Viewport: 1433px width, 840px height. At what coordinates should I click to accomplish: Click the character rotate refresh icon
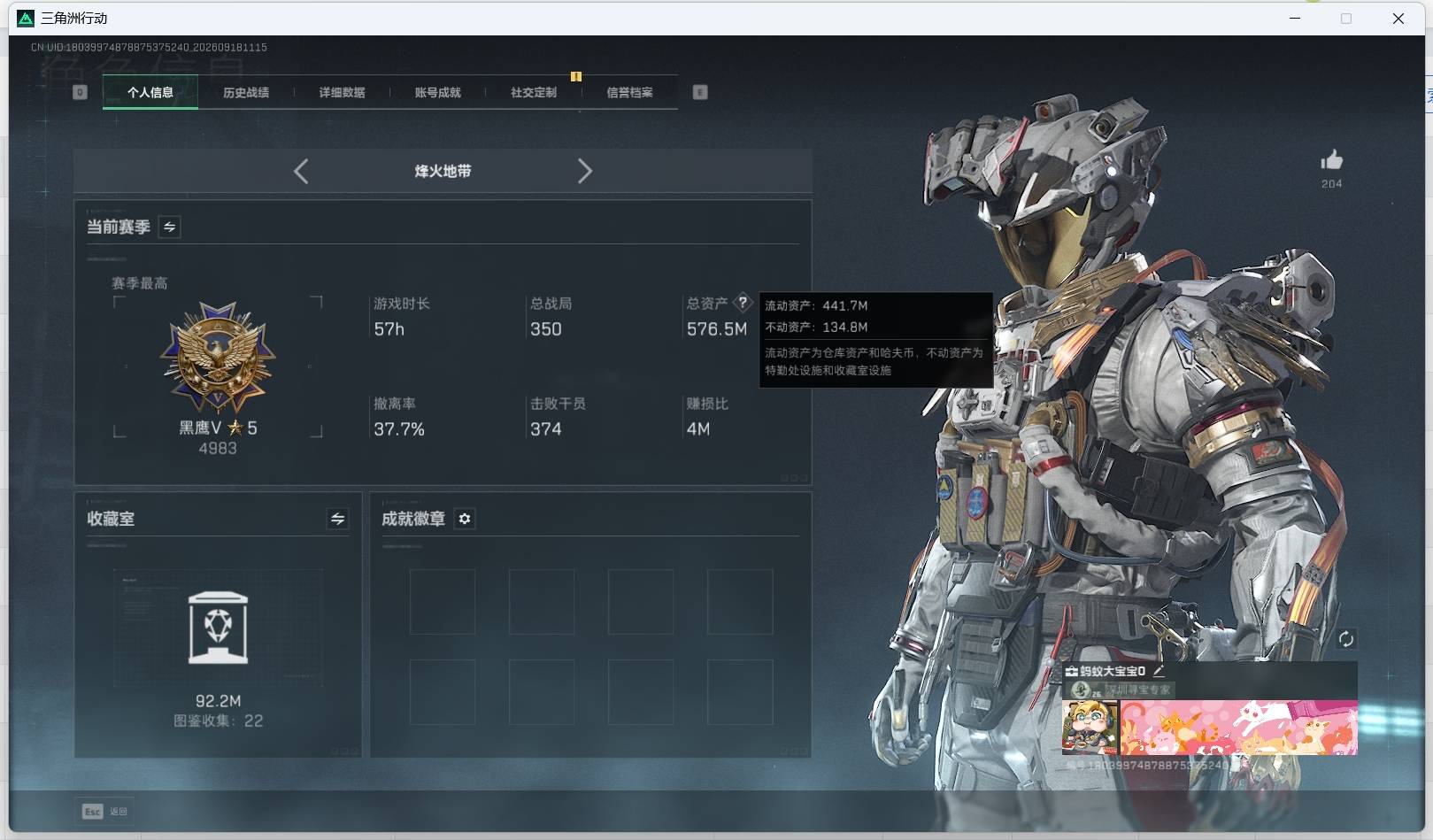[x=1345, y=639]
